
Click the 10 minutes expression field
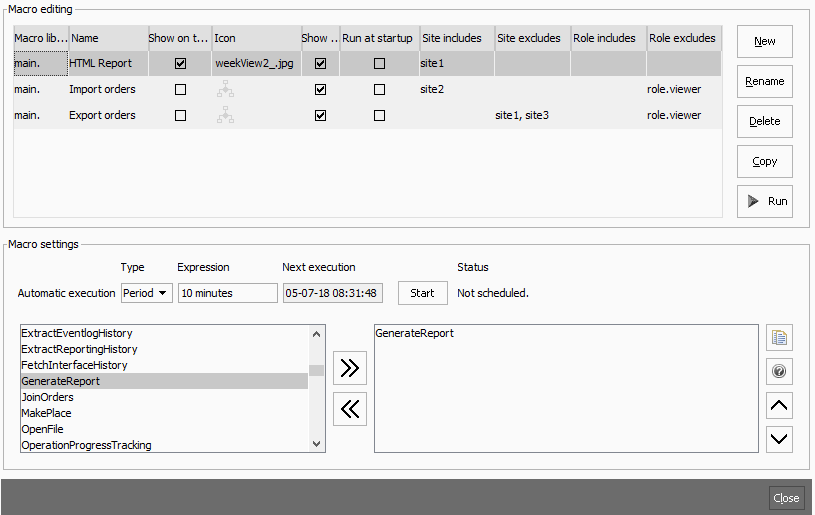[x=227, y=293]
